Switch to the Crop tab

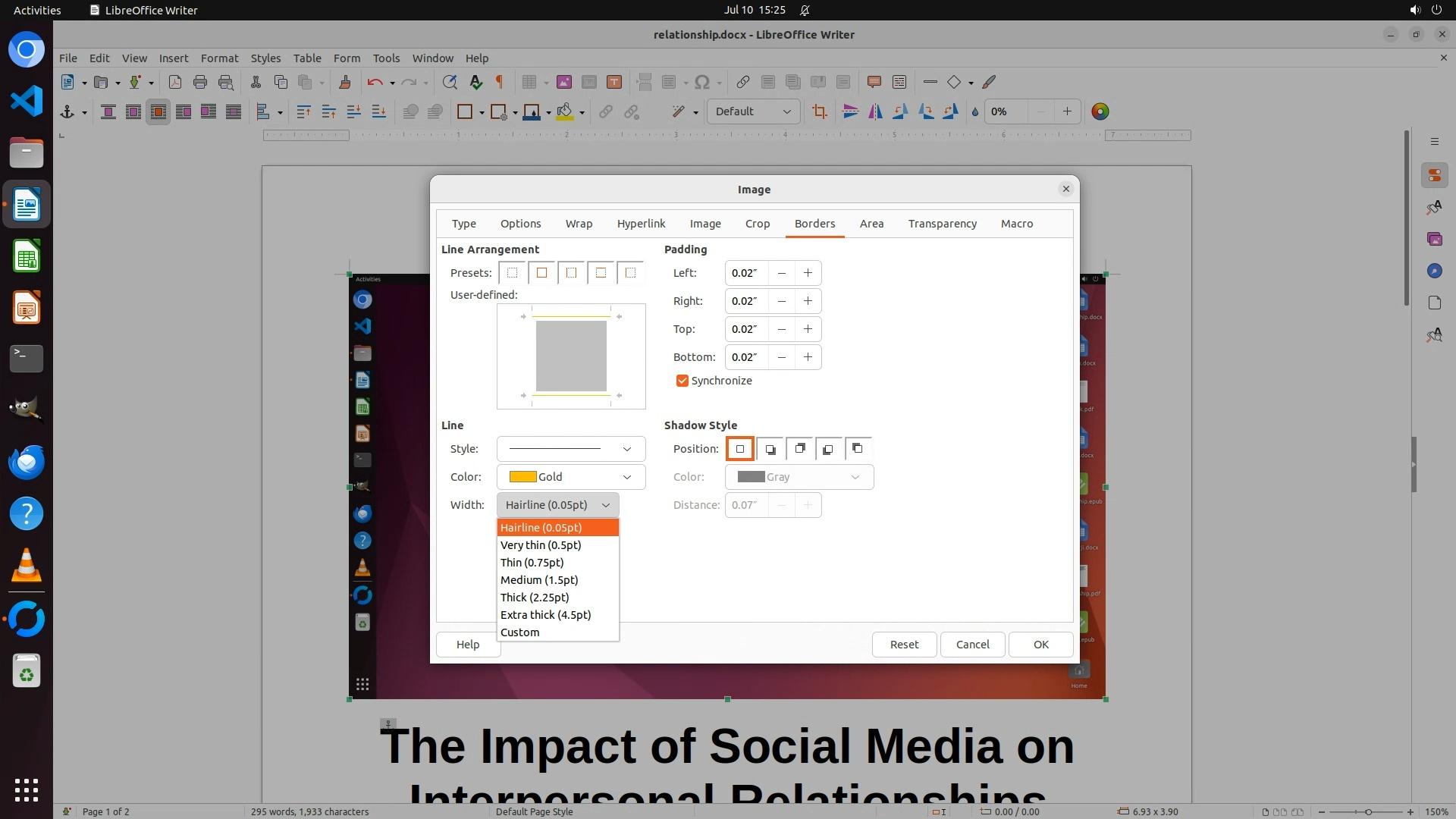pyautogui.click(x=757, y=224)
